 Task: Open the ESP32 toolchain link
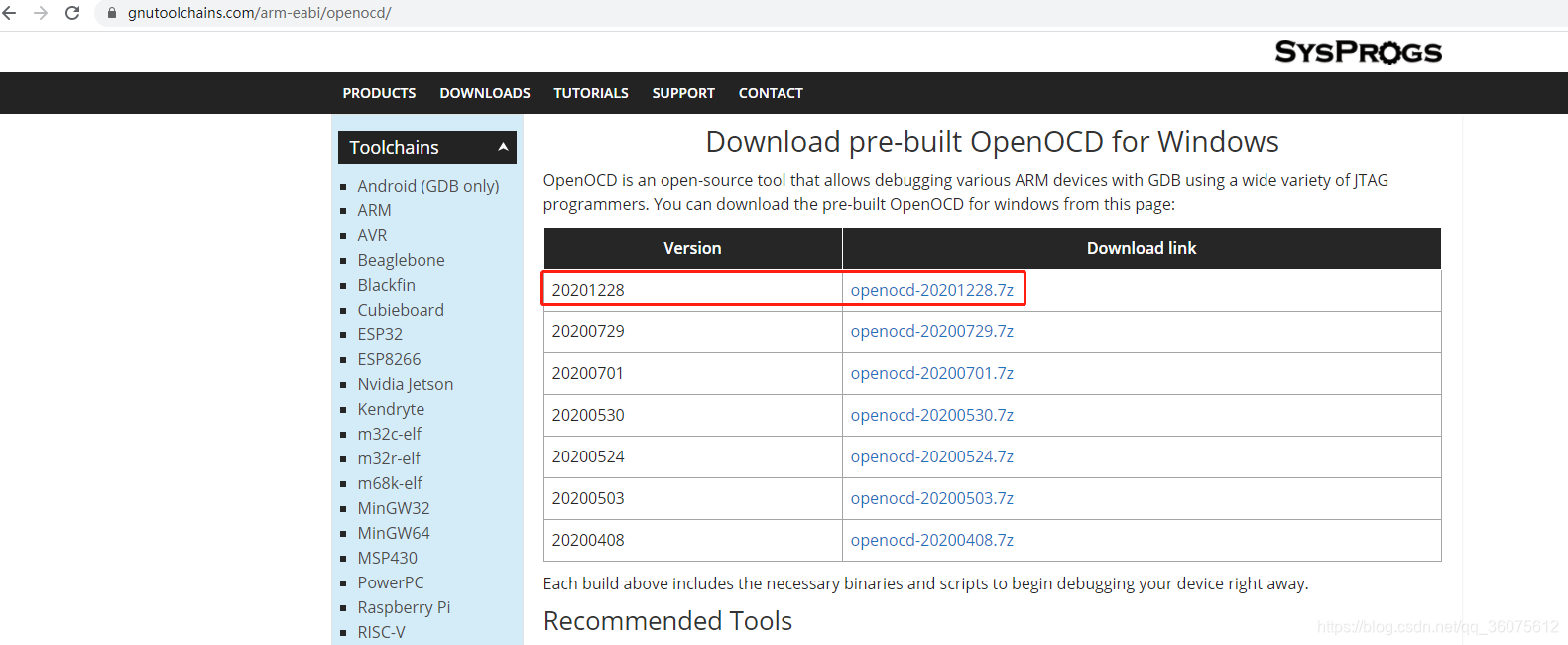pos(380,334)
